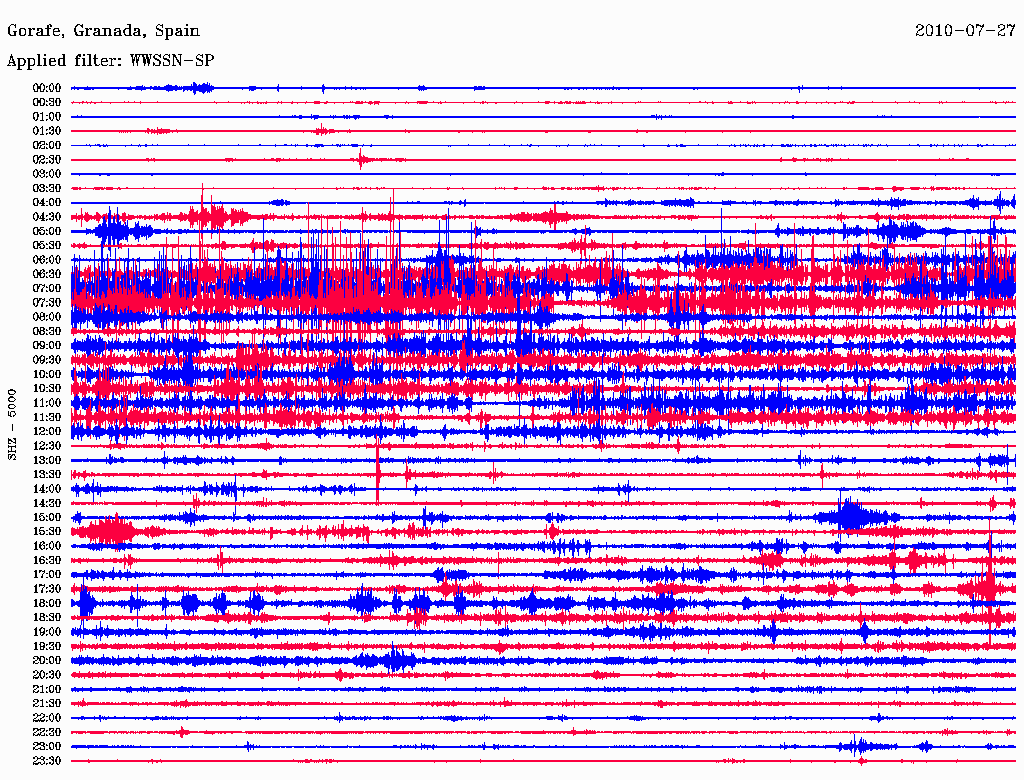Select the 05:00 time label

click(x=46, y=231)
